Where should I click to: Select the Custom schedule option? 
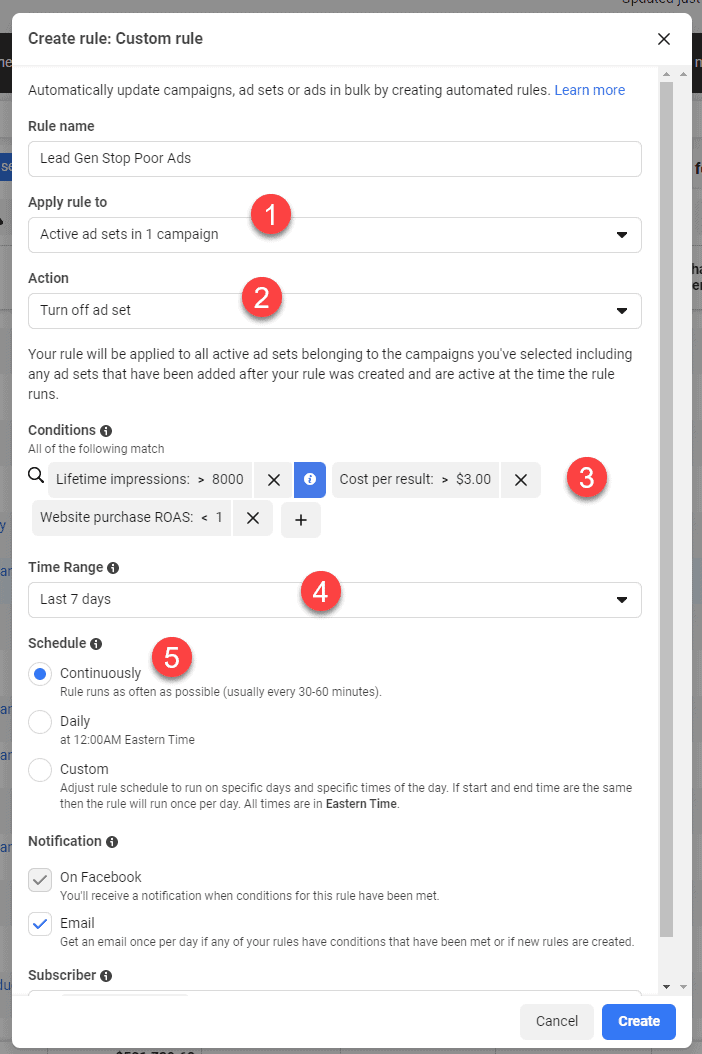point(40,770)
